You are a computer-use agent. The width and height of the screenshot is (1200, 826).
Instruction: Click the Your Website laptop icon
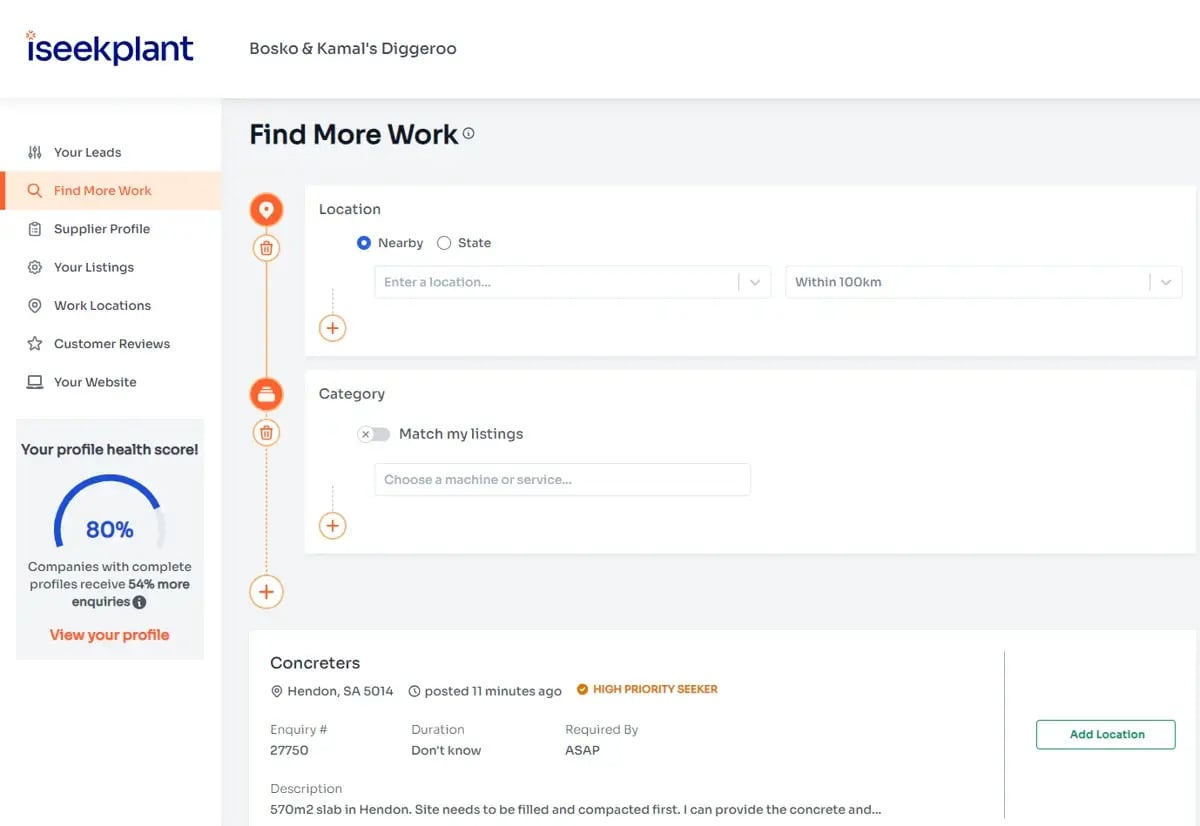point(35,382)
